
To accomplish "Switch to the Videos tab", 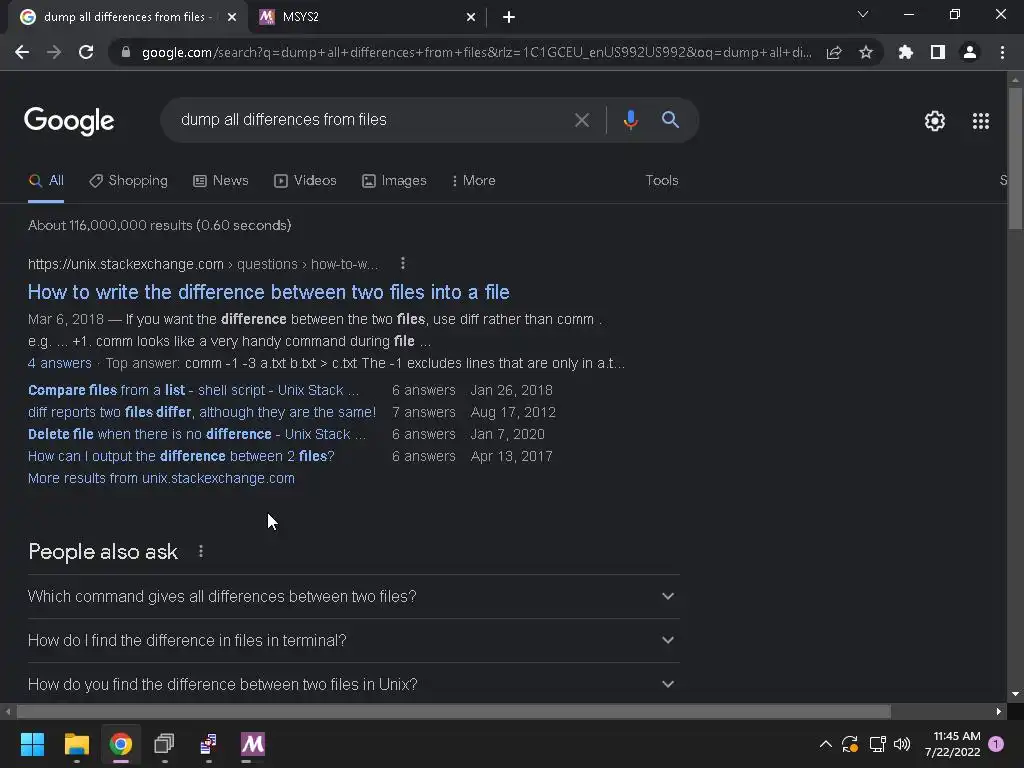I will click(x=305, y=180).
